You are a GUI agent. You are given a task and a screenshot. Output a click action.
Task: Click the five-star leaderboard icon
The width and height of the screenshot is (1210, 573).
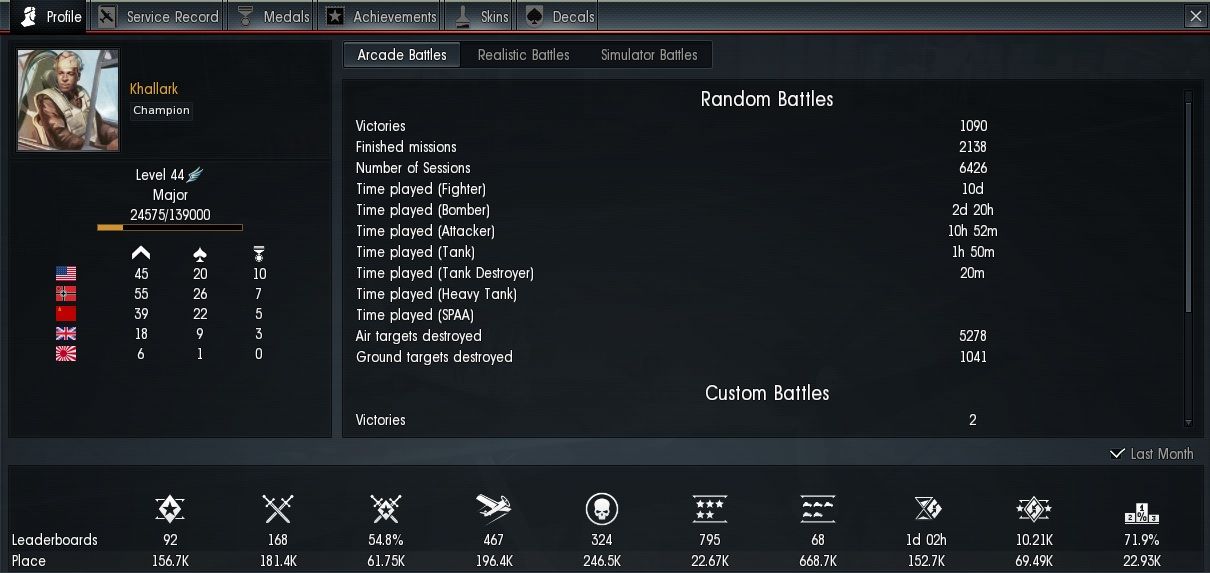pos(709,510)
